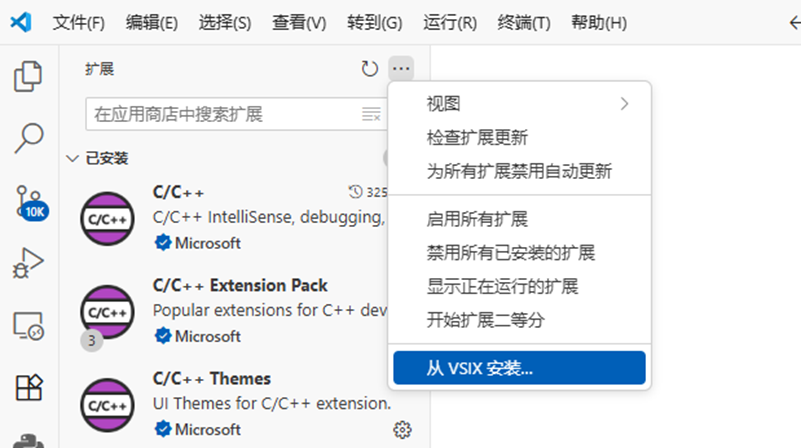This screenshot has height=448, width=801.
Task: Click the extensions more actions ellipsis
Action: point(401,69)
